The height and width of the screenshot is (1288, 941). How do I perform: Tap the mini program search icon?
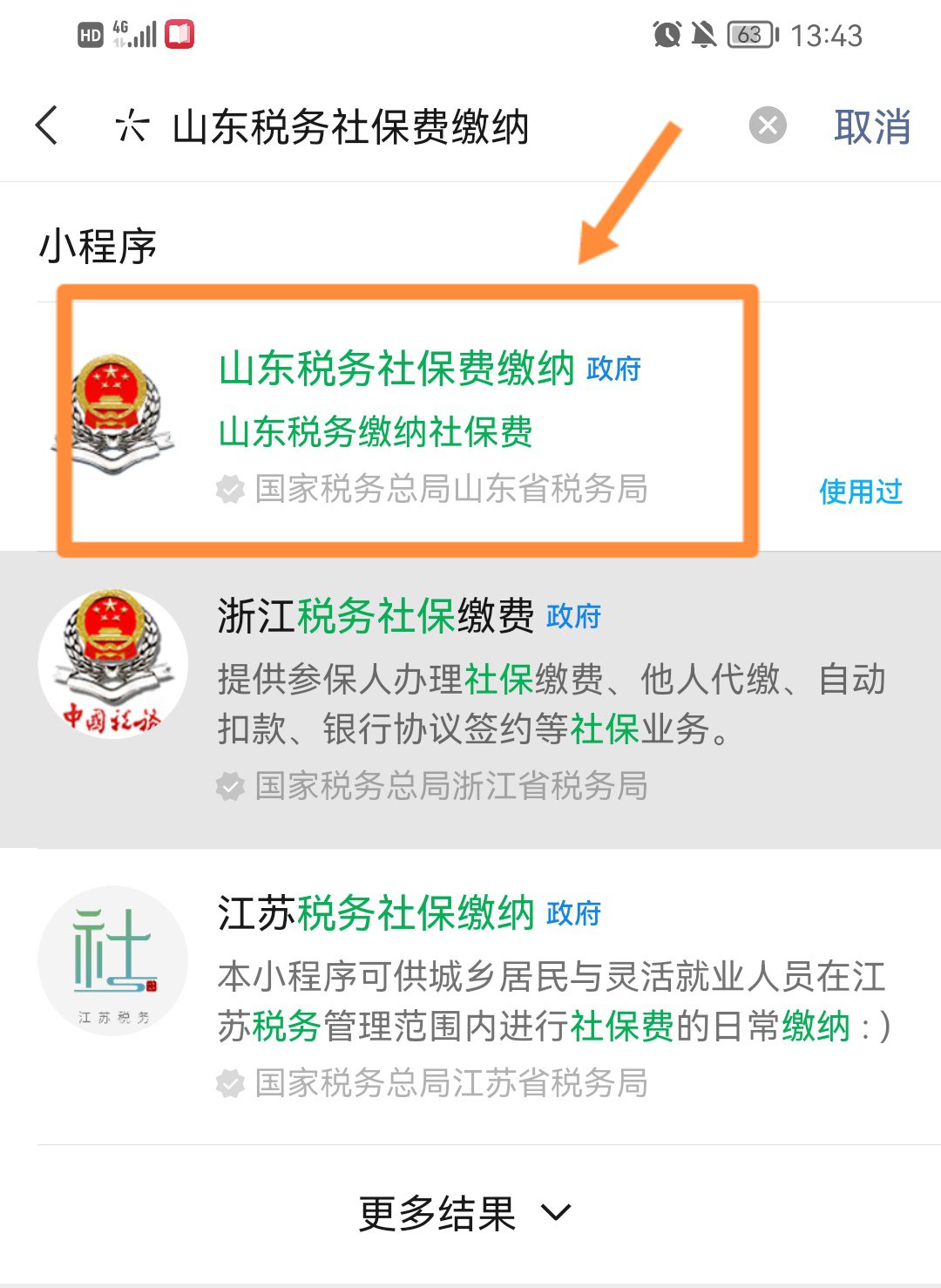pos(132,126)
